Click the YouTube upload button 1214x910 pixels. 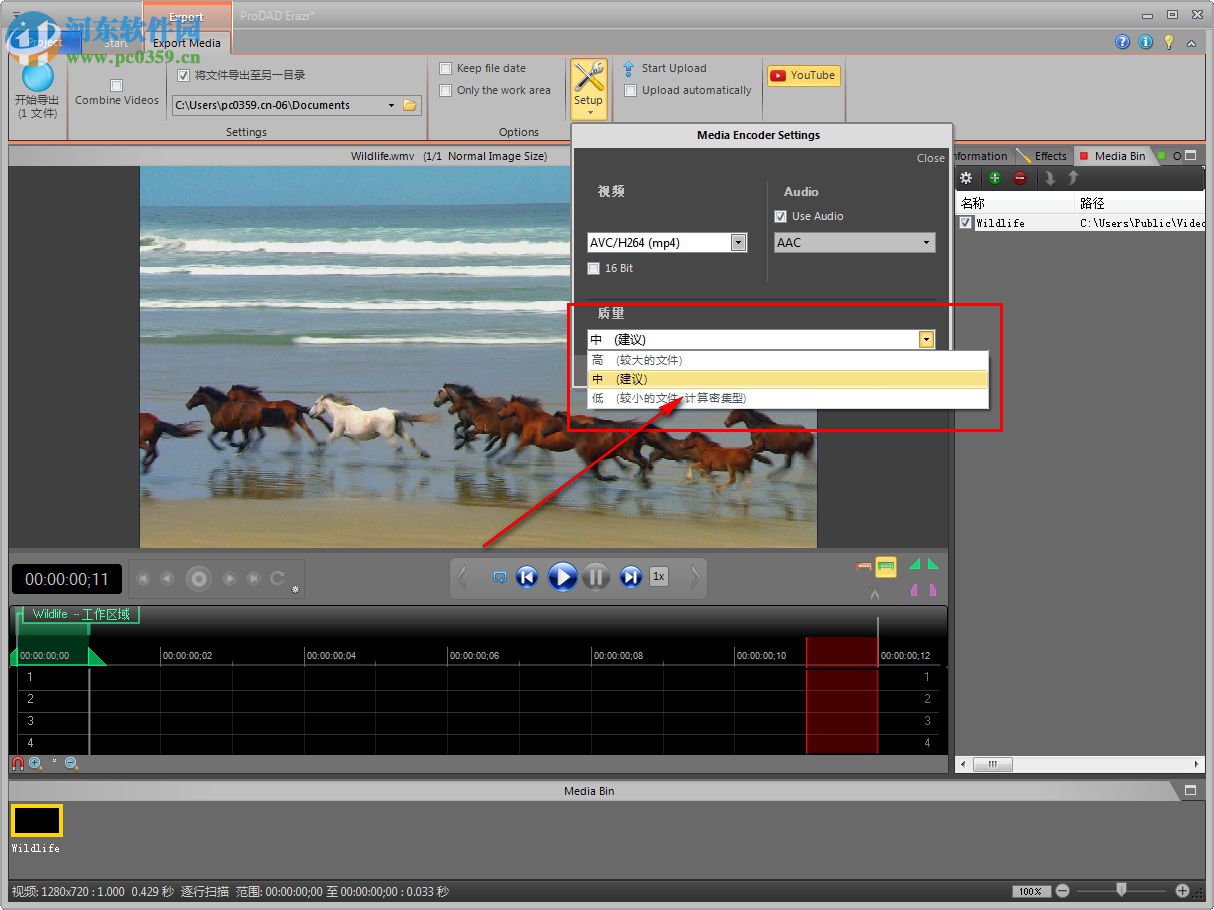point(803,75)
